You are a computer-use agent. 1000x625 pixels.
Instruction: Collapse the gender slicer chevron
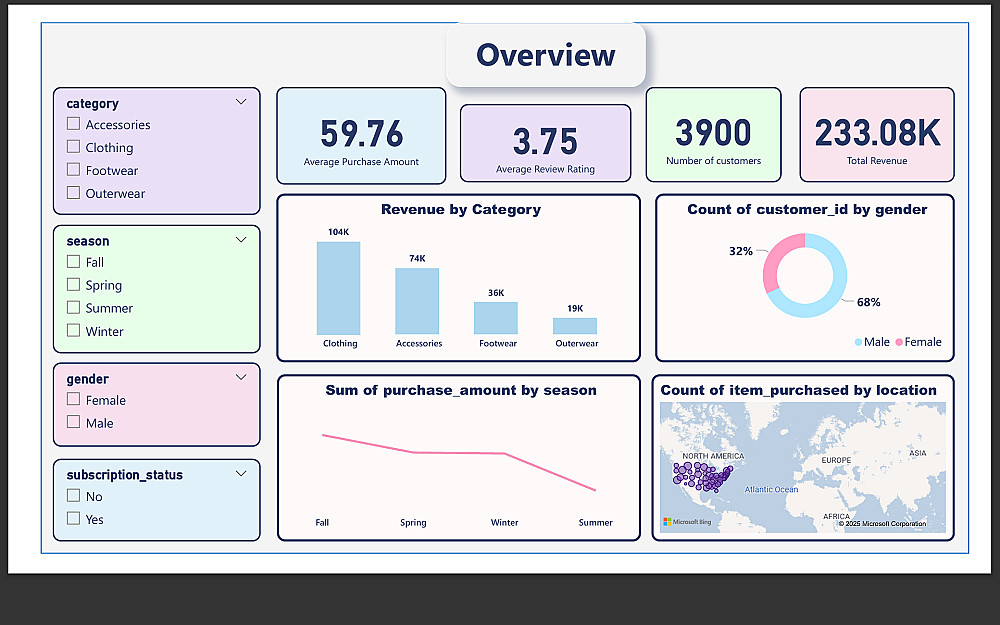coord(241,378)
